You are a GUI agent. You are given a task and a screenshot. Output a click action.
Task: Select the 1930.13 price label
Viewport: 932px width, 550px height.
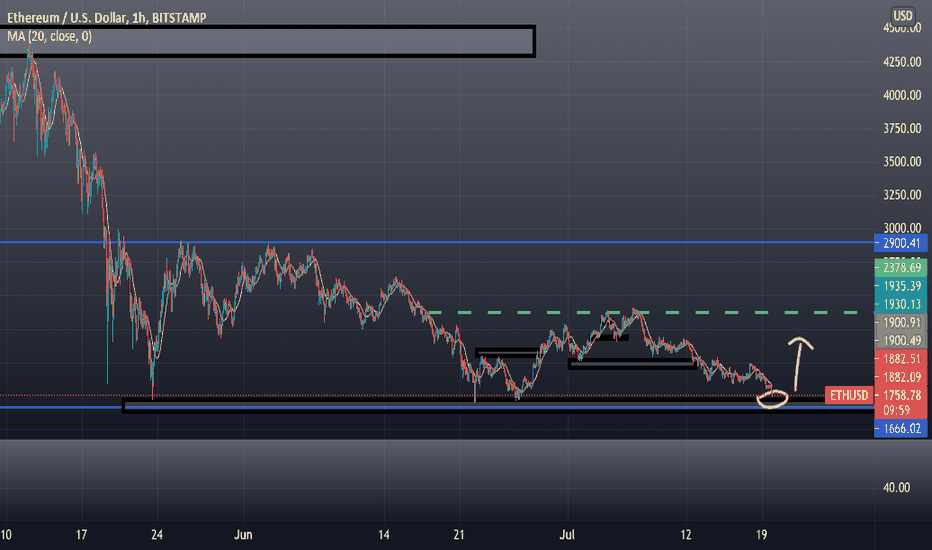(x=900, y=304)
